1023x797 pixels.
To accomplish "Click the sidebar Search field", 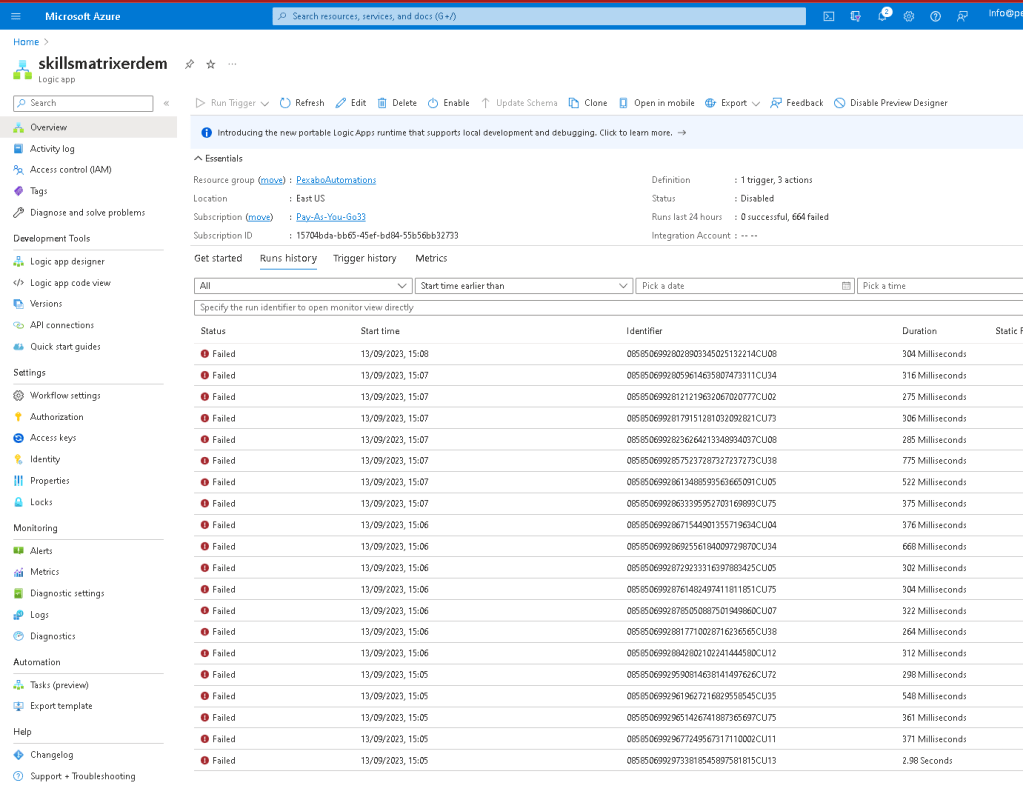I will (x=83, y=103).
